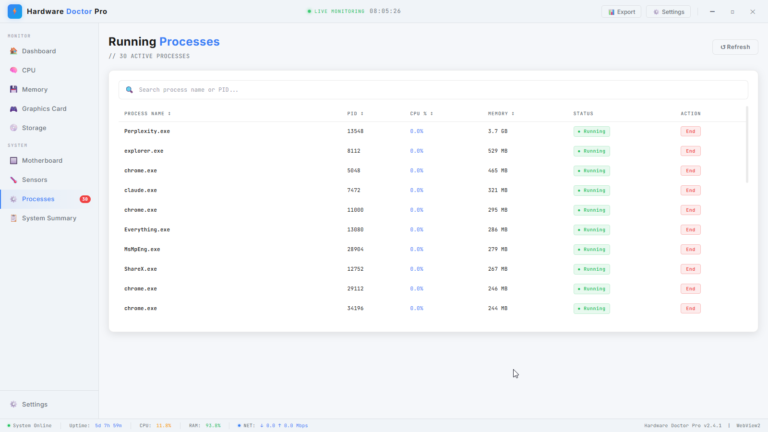Click the NET Mbps status bar reading
The height and width of the screenshot is (432, 768).
pos(273,426)
